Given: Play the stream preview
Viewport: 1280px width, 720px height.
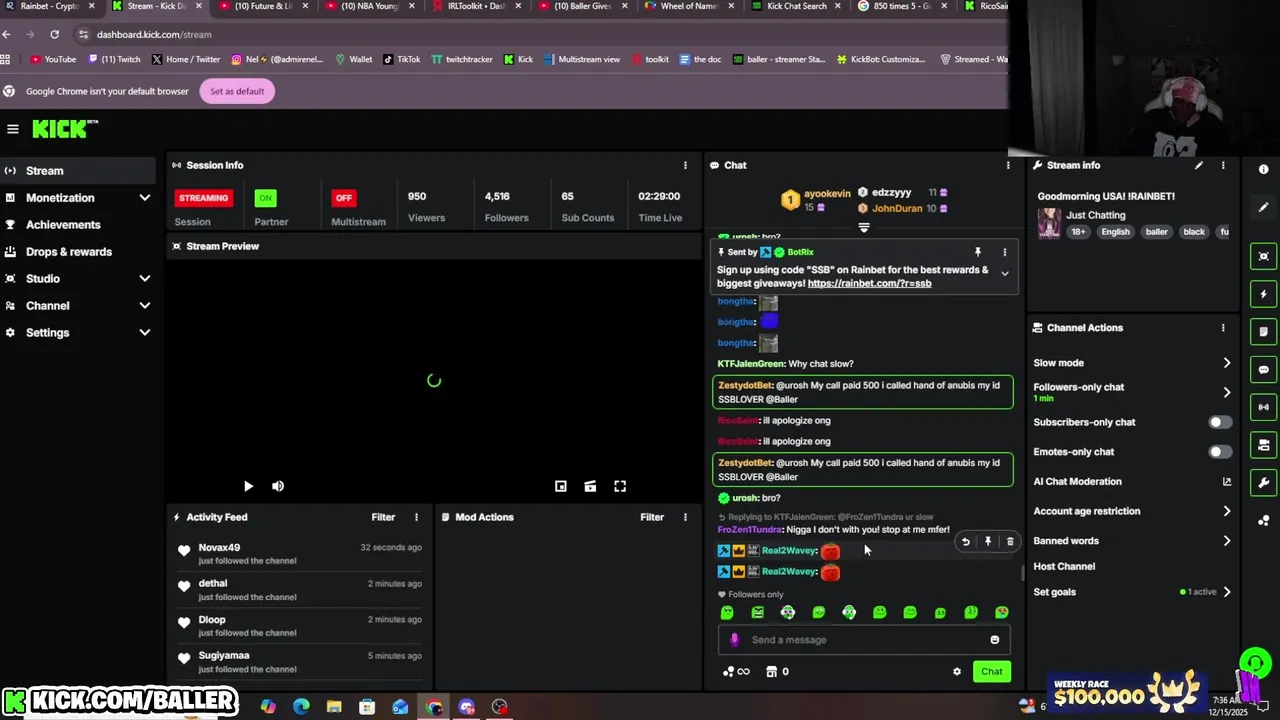Looking at the screenshot, I should pos(248,486).
